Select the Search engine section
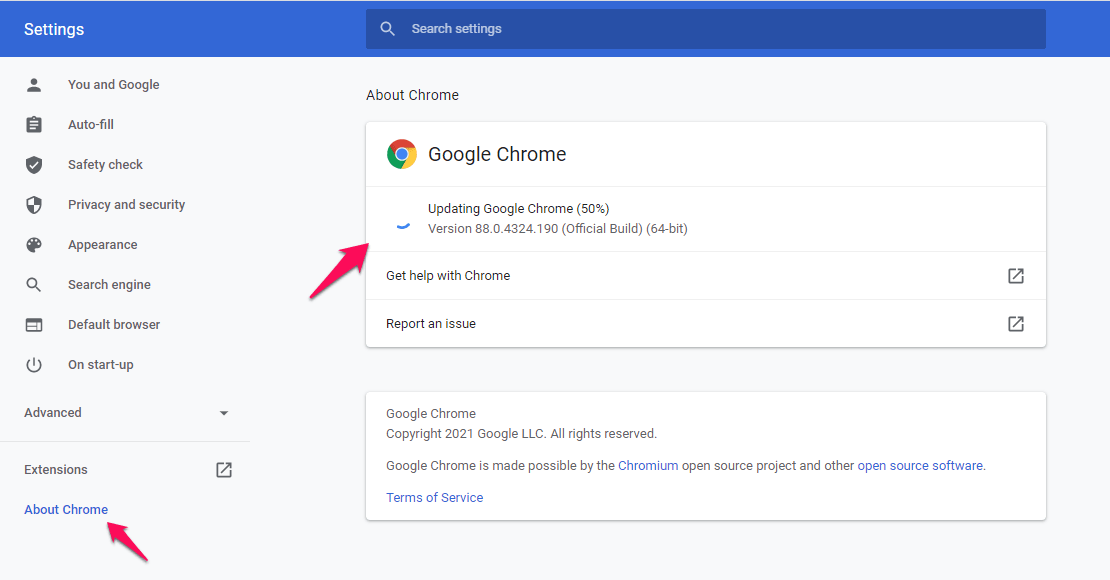Screen dimensions: 1110x580 109,285
